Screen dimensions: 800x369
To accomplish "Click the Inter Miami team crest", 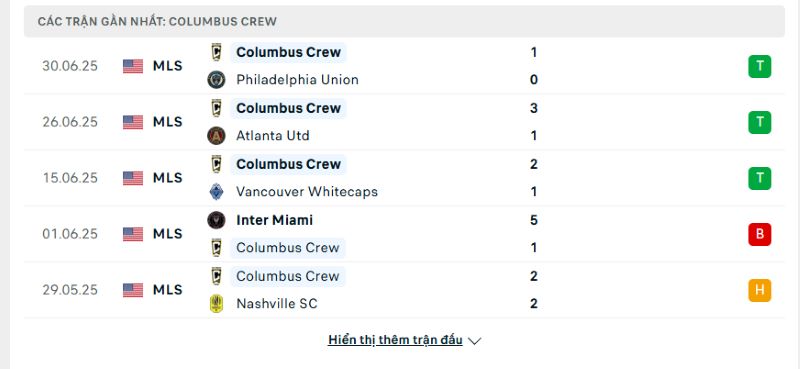I will click(216, 220).
